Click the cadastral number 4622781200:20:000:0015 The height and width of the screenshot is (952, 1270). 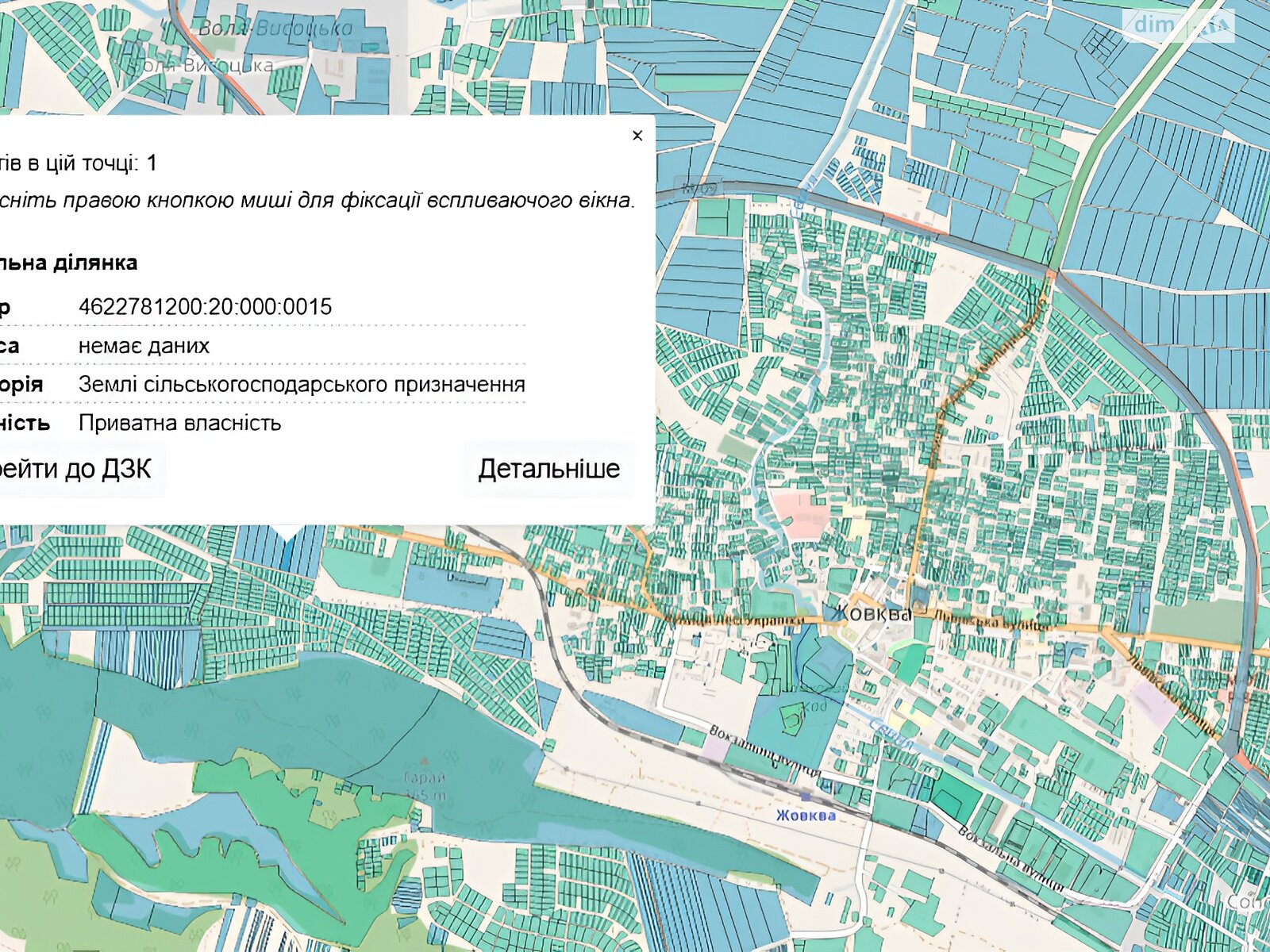click(x=205, y=307)
